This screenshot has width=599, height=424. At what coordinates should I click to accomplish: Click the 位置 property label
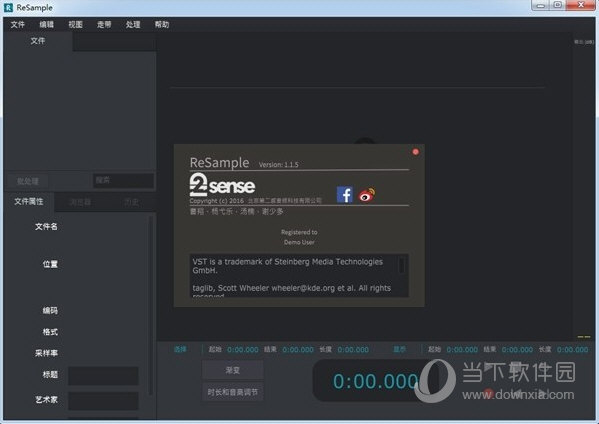pos(50,264)
